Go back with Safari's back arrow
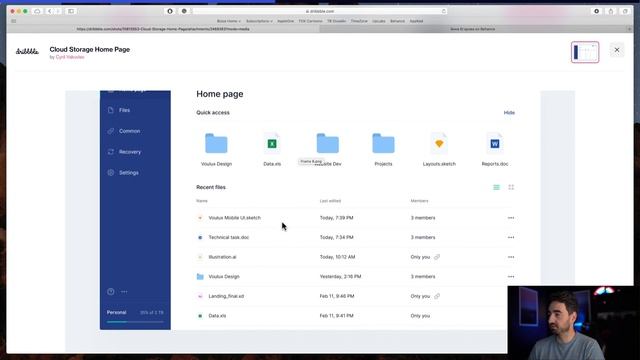The height and width of the screenshot is (360, 640). click(49, 11)
